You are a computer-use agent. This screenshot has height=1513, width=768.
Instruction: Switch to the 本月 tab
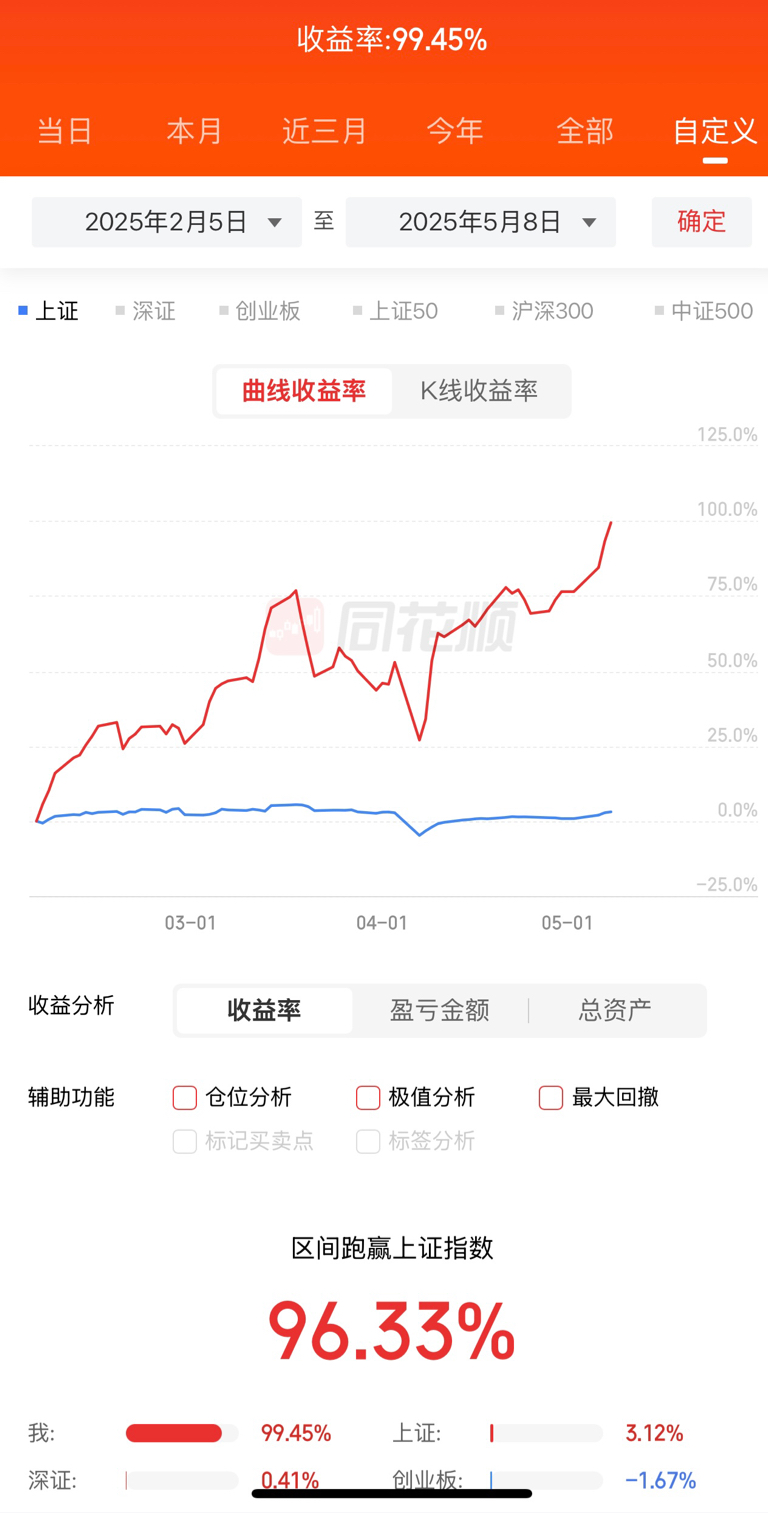click(195, 131)
